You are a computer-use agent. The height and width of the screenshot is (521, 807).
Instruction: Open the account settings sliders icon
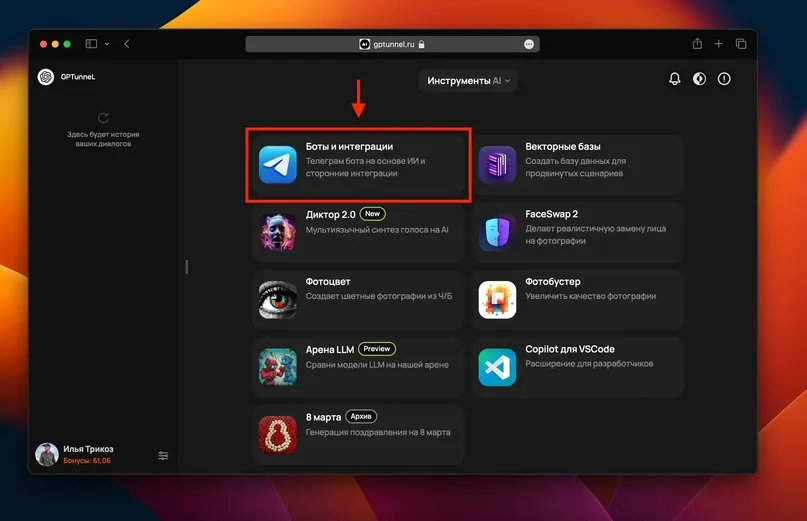[163, 456]
